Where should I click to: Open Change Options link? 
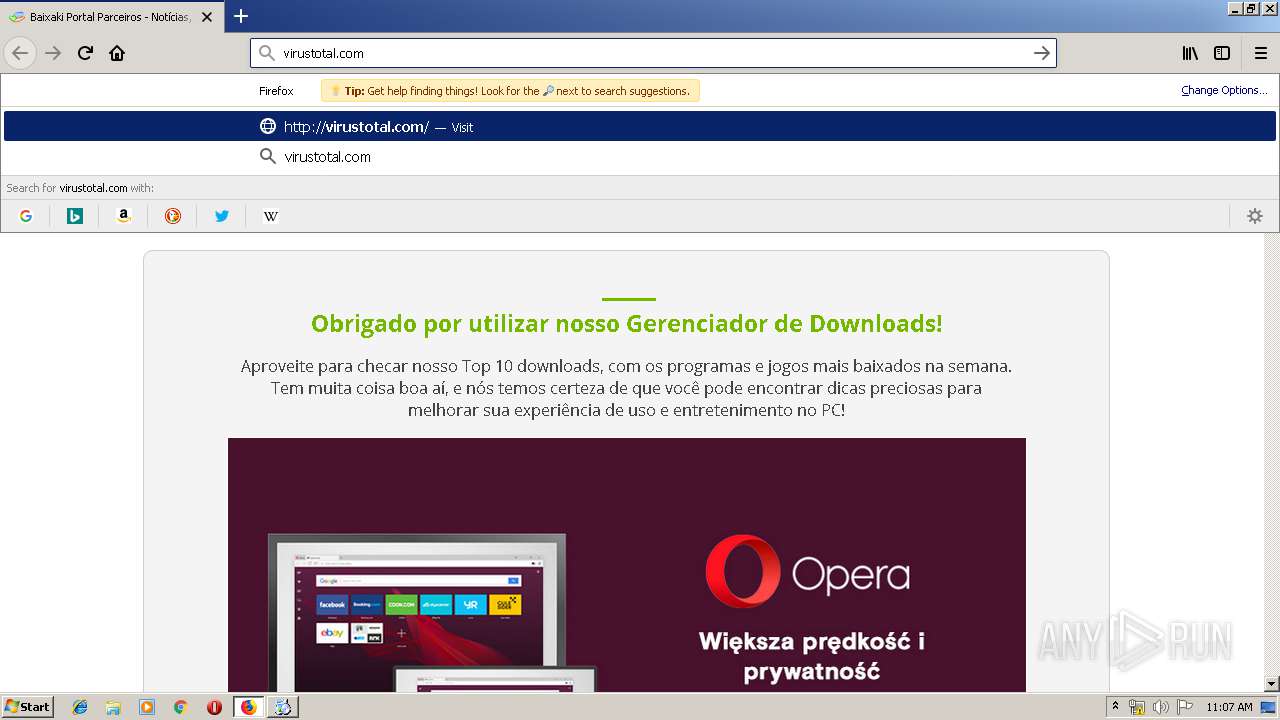pos(1224,90)
